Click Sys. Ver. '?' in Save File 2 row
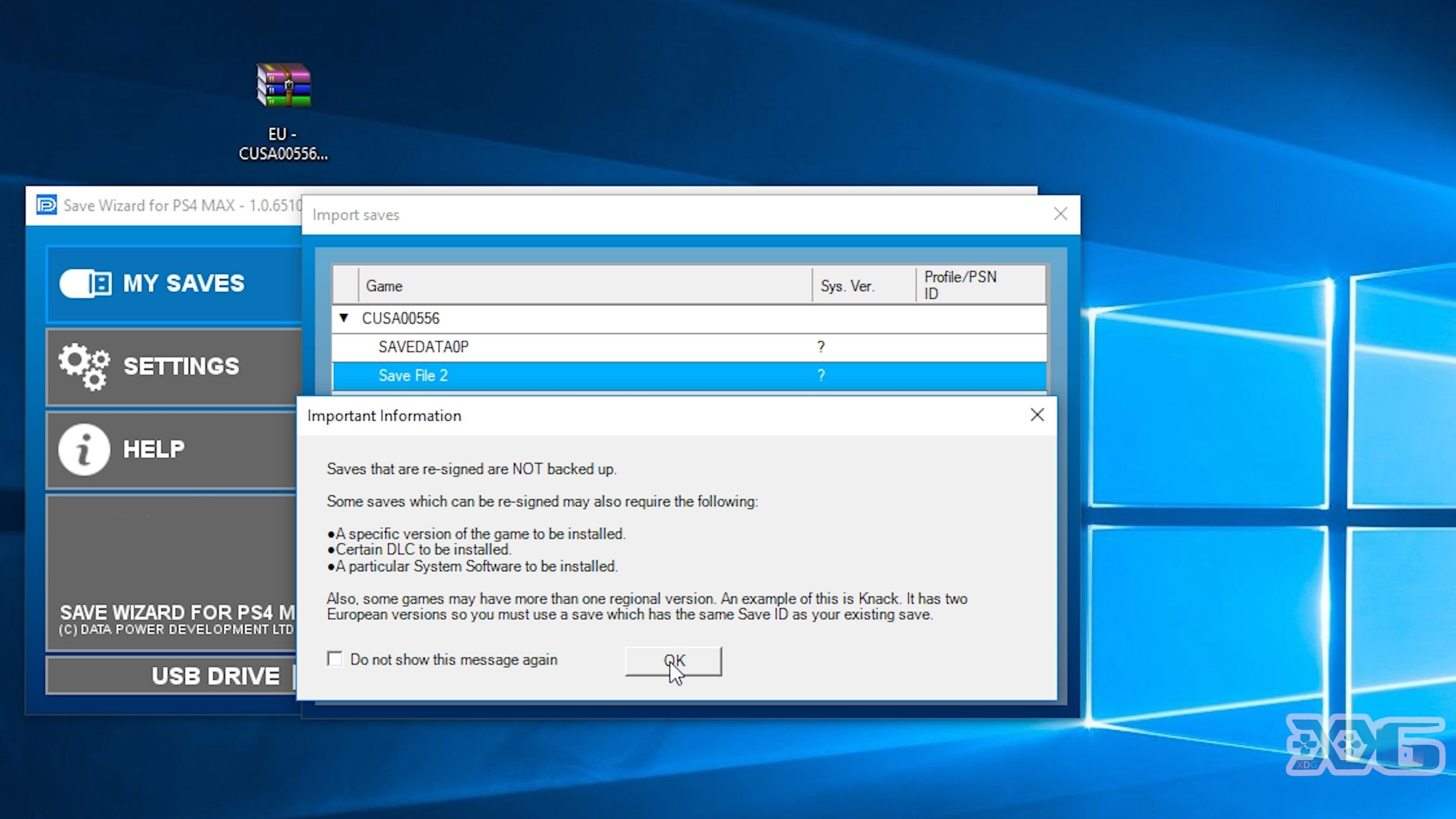This screenshot has height=819, width=1456. click(821, 376)
